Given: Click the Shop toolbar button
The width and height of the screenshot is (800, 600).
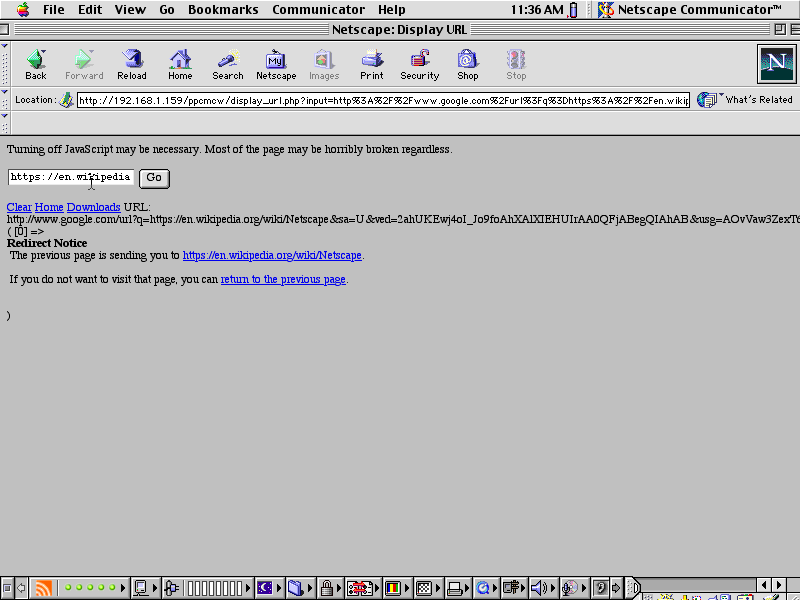Looking at the screenshot, I should (467, 64).
